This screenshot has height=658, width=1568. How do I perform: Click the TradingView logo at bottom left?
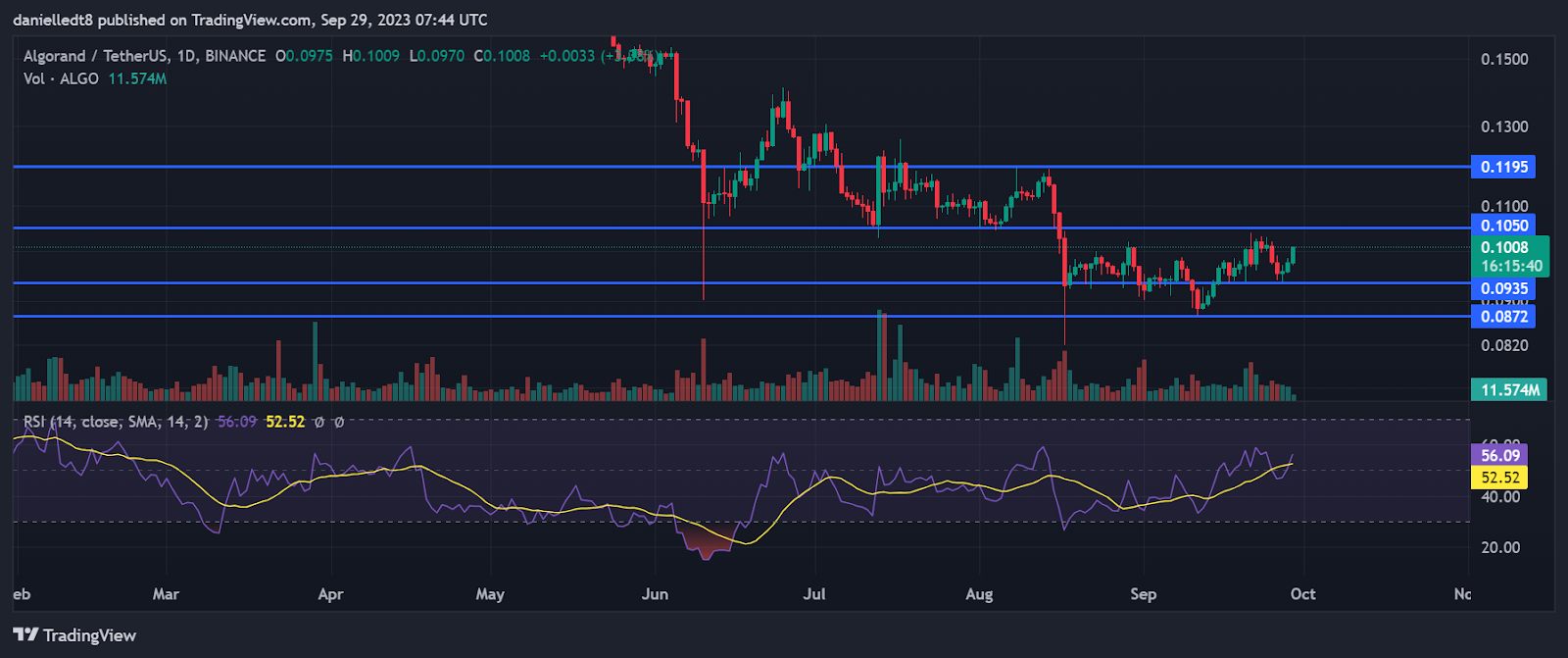(74, 635)
